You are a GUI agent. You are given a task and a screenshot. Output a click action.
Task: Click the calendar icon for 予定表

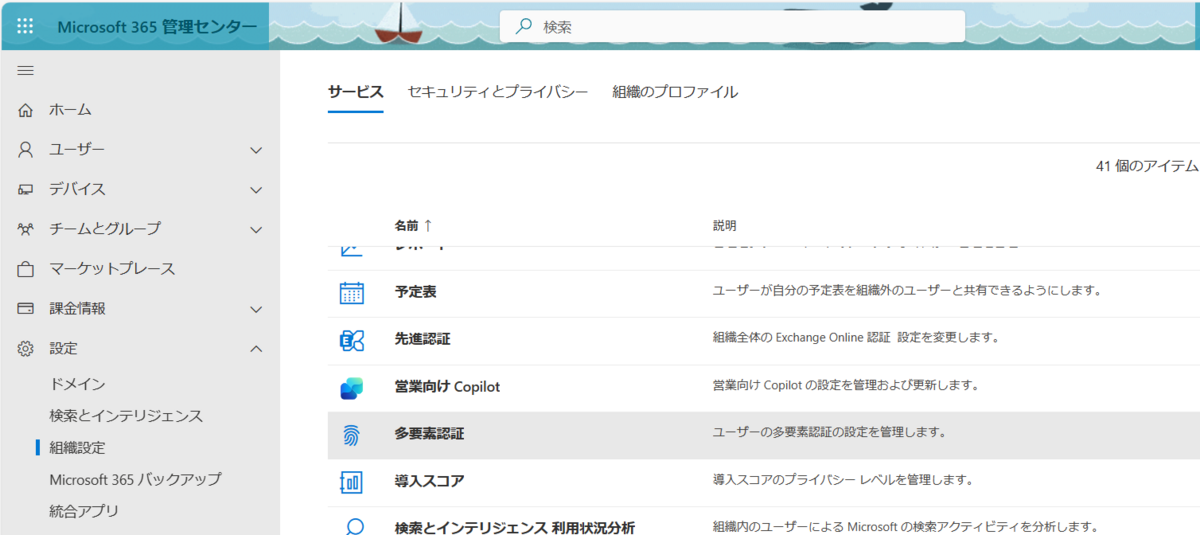click(352, 292)
